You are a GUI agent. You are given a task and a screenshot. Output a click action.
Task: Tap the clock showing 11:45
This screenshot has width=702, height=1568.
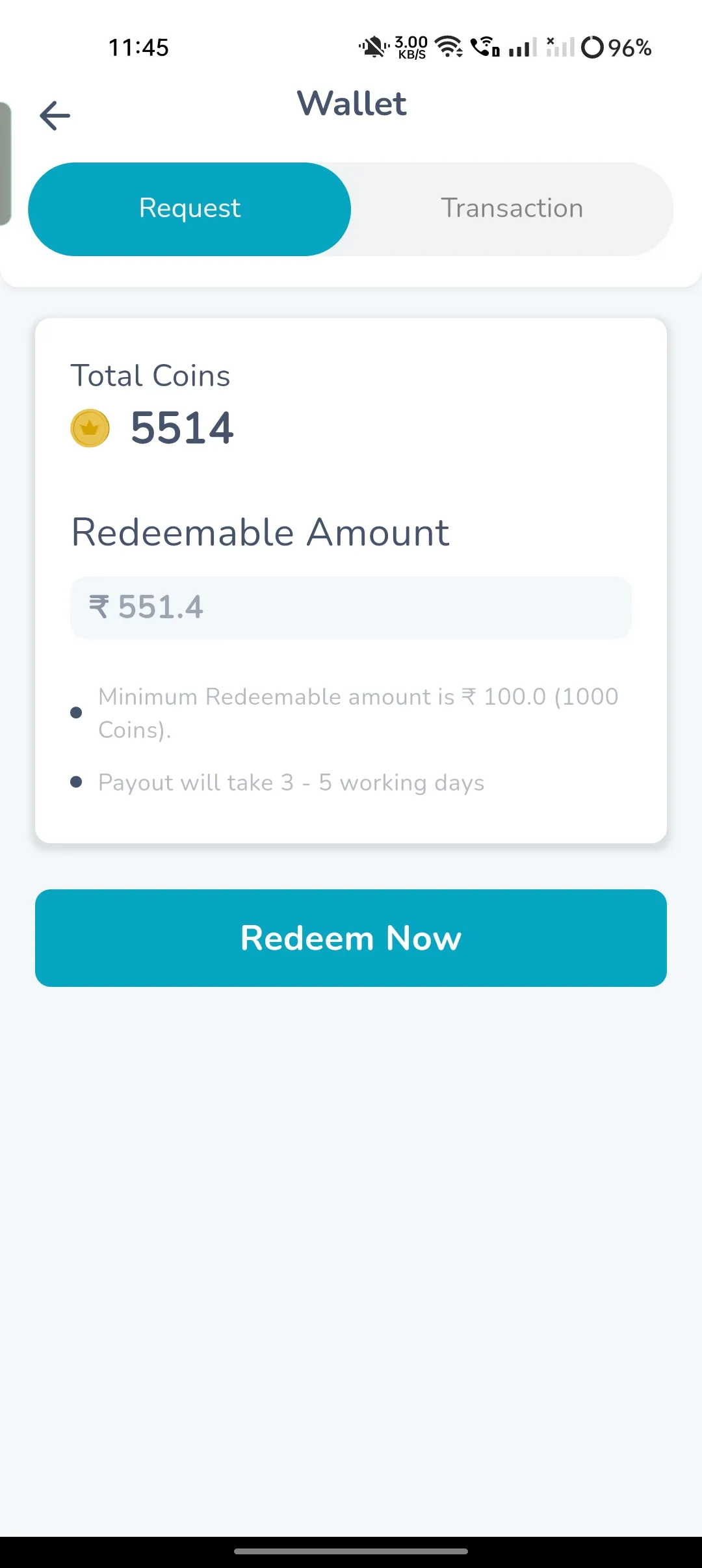click(x=138, y=47)
